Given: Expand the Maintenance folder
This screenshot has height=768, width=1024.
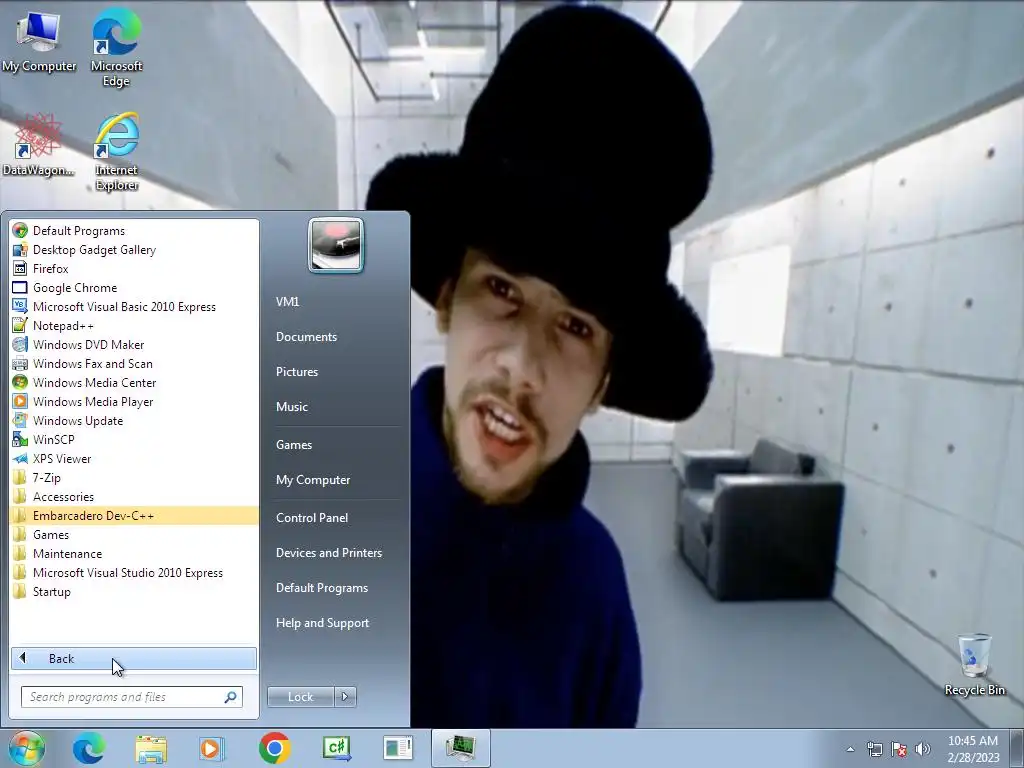Looking at the screenshot, I should pyautogui.click(x=134, y=553).
